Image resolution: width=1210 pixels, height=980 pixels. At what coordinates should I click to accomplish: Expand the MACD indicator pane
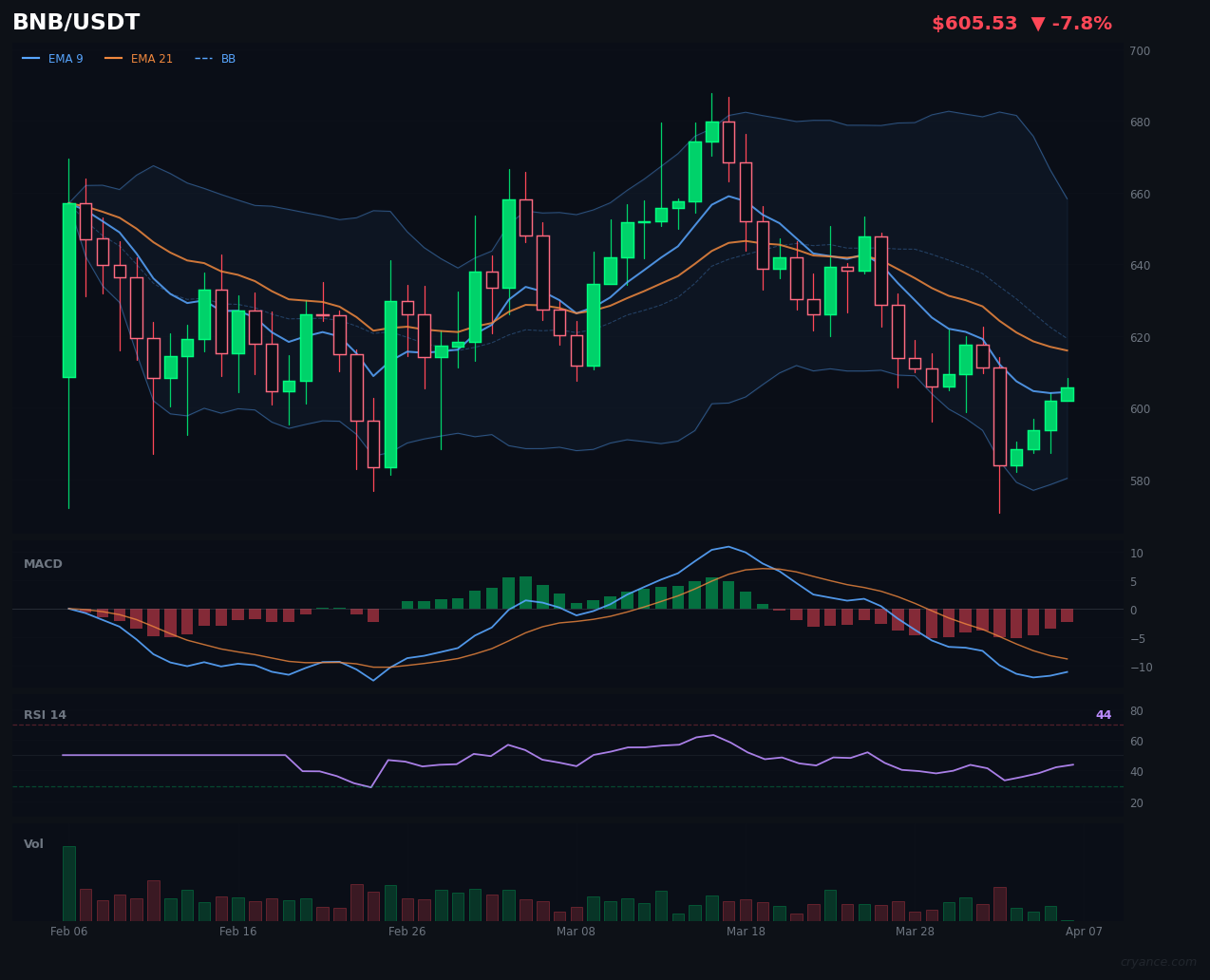pyautogui.click(x=43, y=563)
